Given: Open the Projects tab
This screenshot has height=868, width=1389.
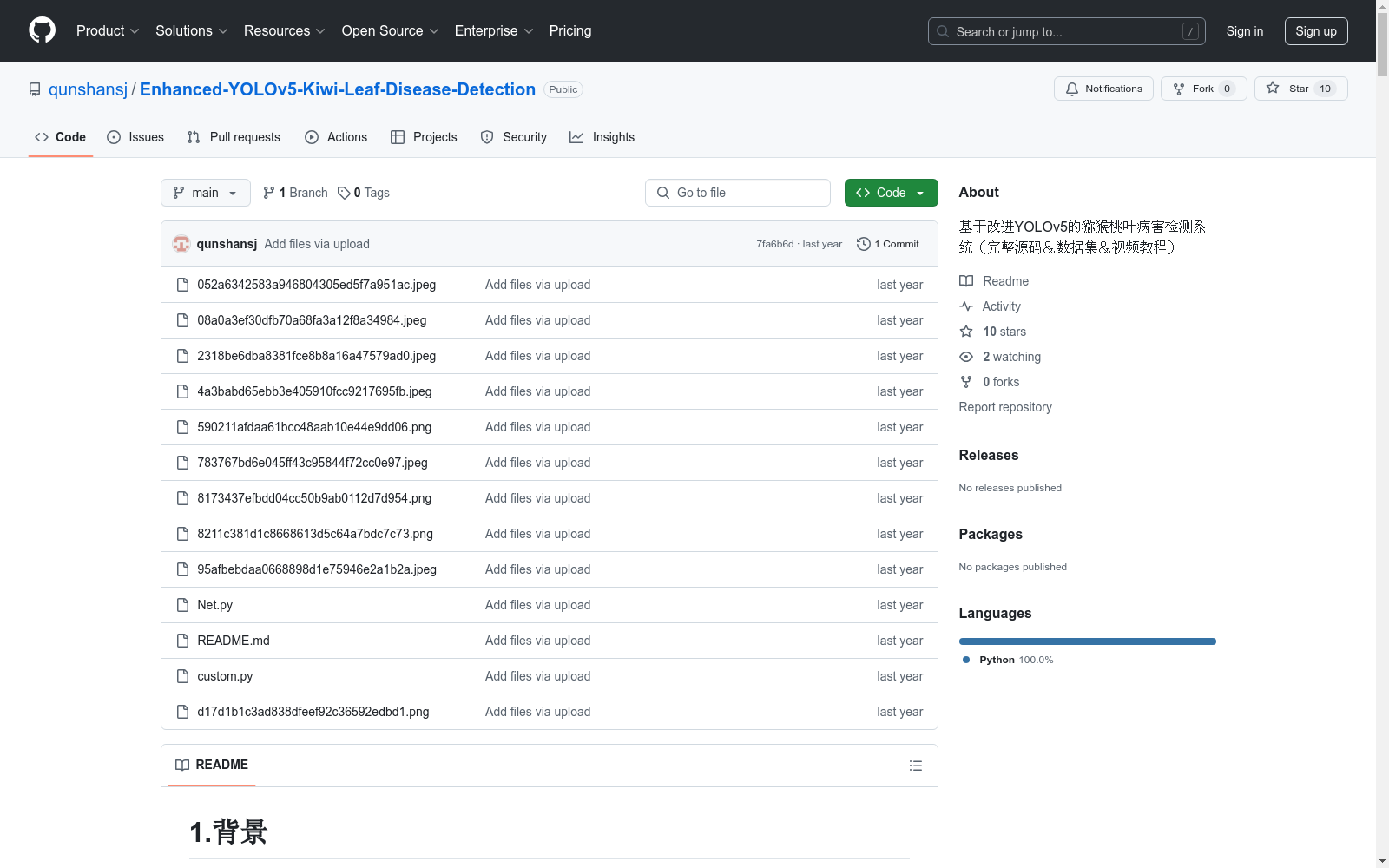Looking at the screenshot, I should pyautogui.click(x=424, y=137).
